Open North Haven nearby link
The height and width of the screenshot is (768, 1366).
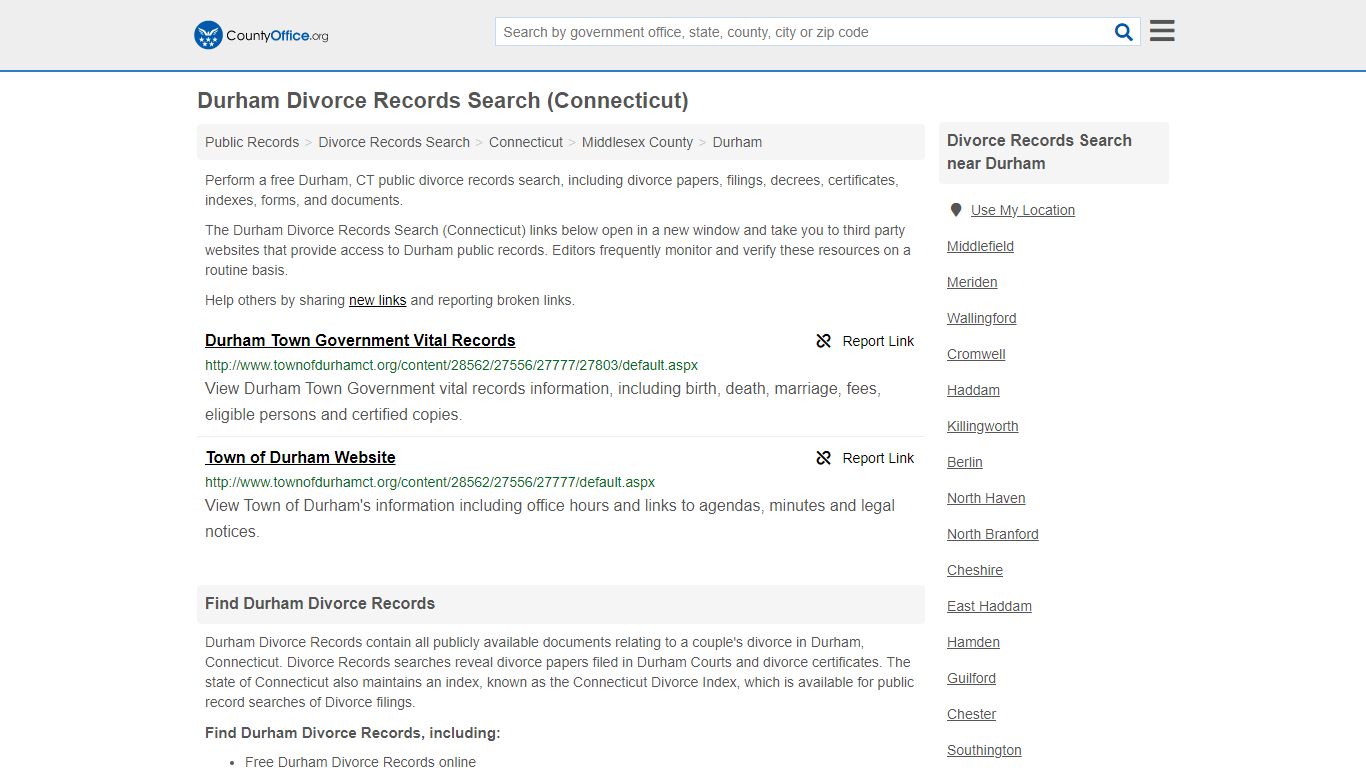(986, 498)
